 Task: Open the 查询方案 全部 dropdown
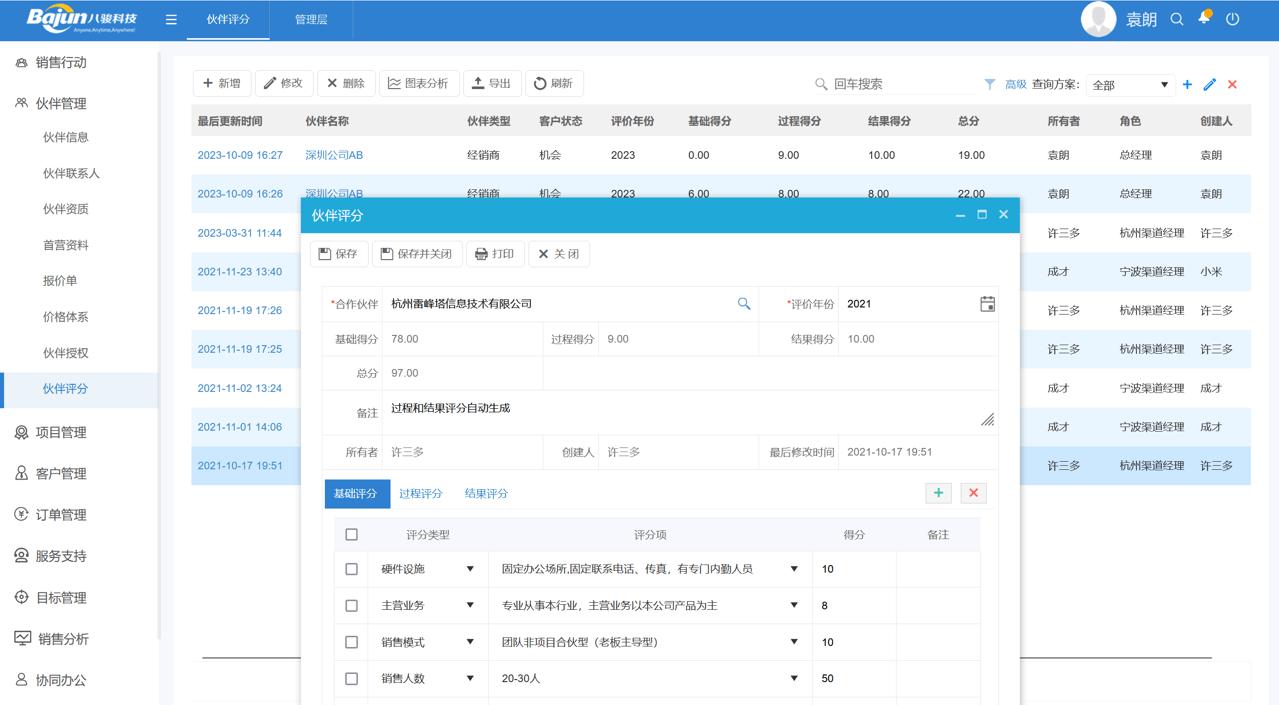pyautogui.click(x=1129, y=85)
